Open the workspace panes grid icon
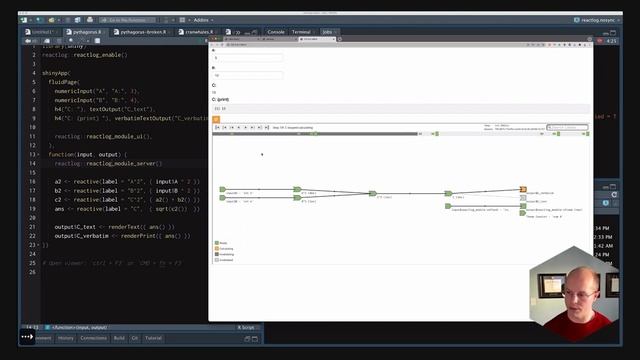 182,20
